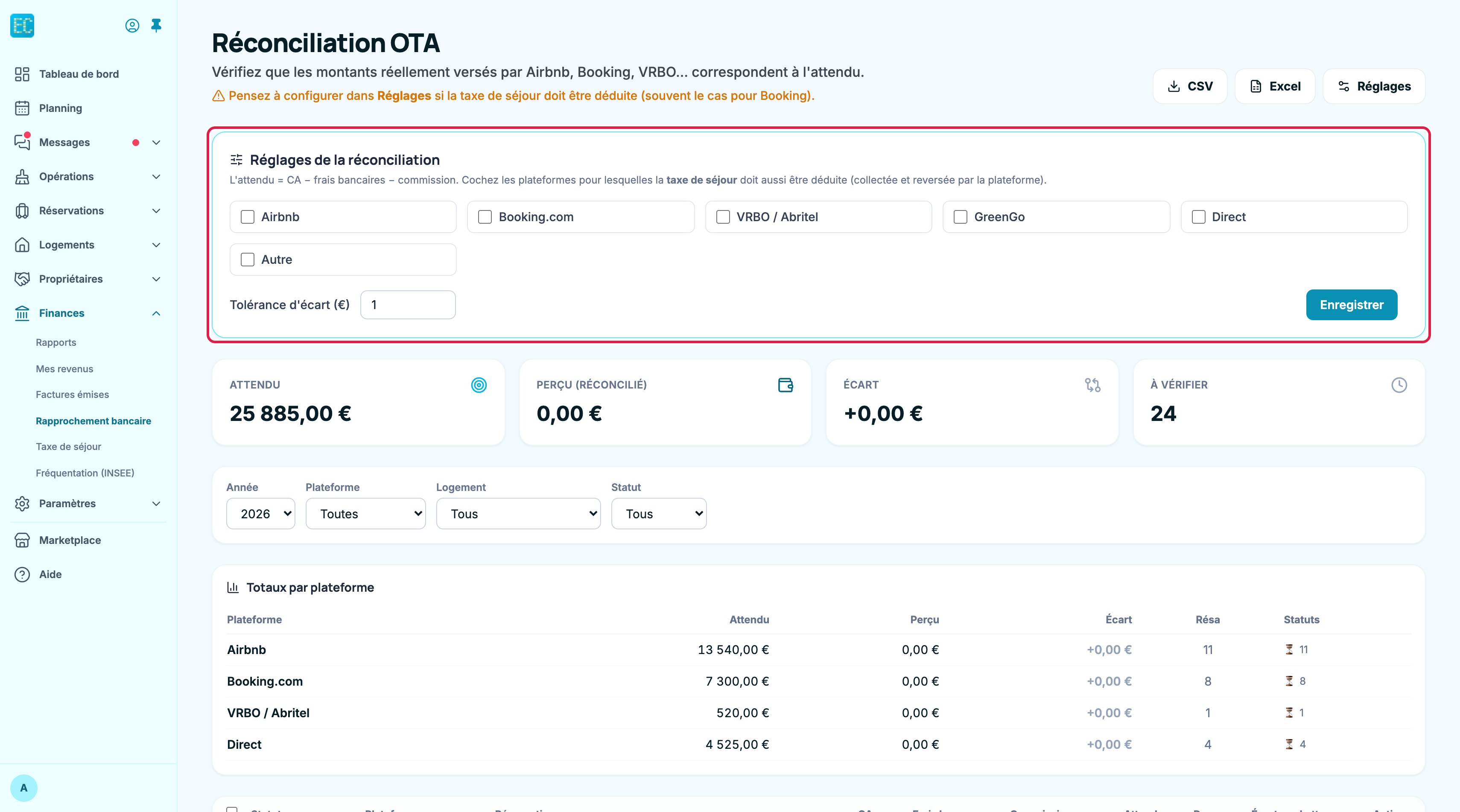Expand the Réservations sidebar menu

[x=88, y=211]
